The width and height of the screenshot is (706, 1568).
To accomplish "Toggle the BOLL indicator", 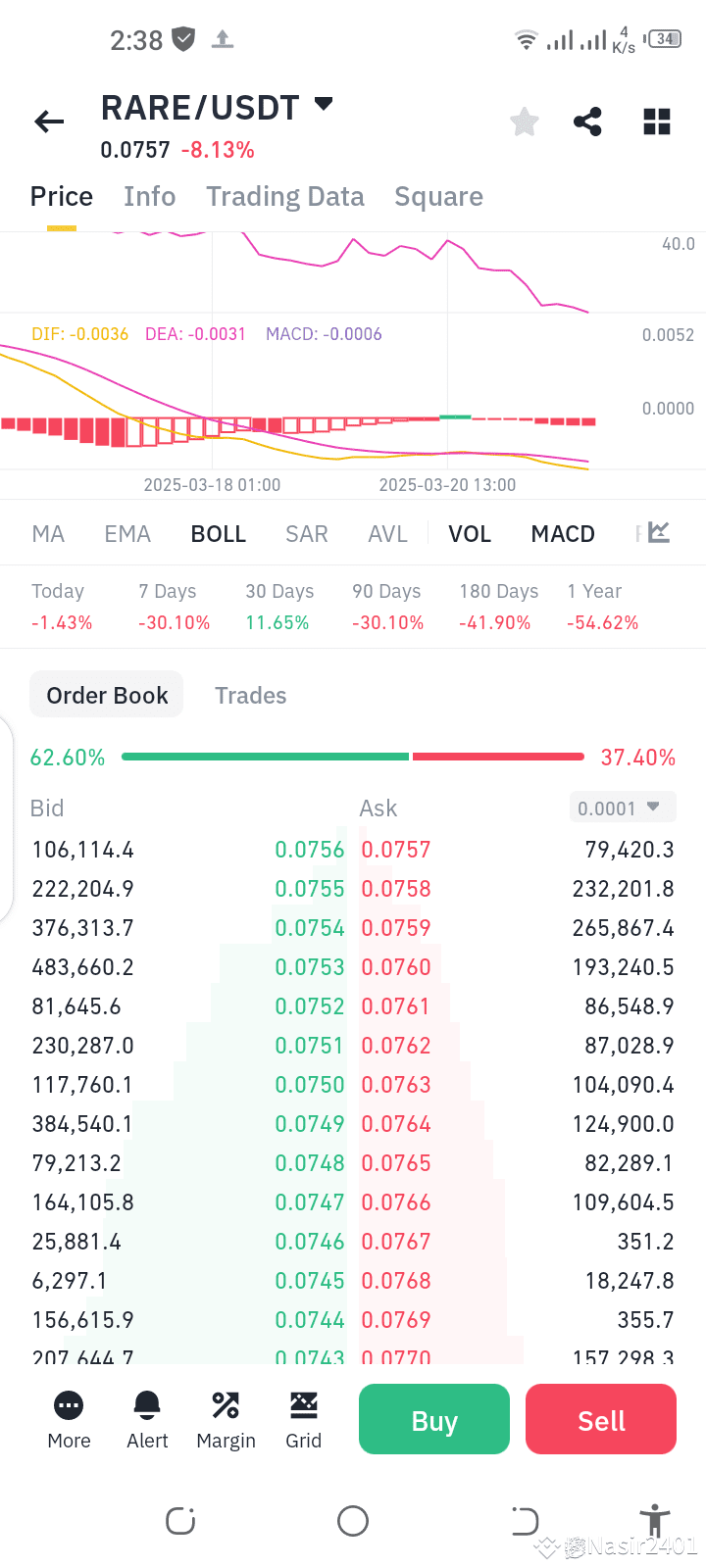I will (219, 534).
